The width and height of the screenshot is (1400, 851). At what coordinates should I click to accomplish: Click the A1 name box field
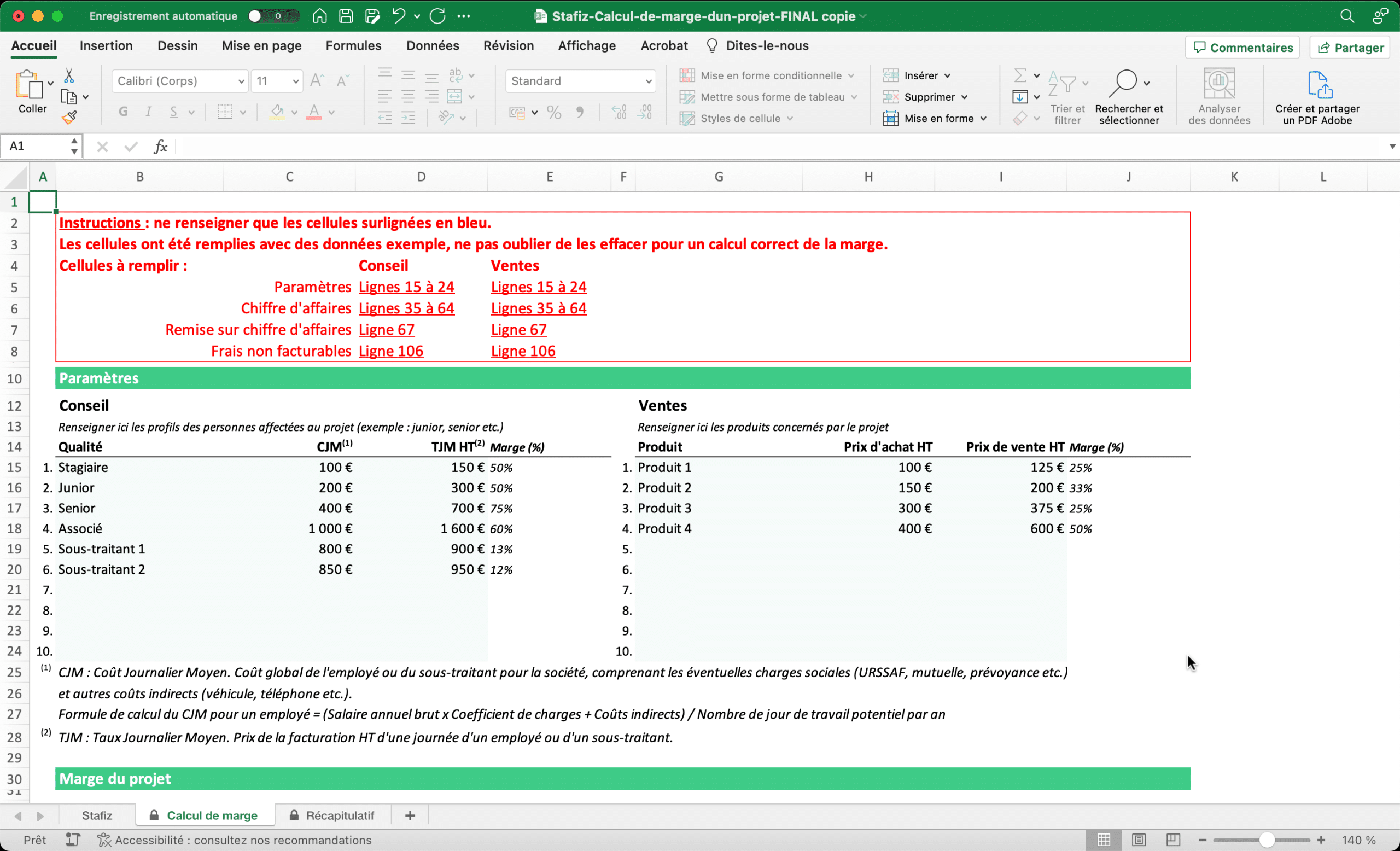pyautogui.click(x=35, y=147)
